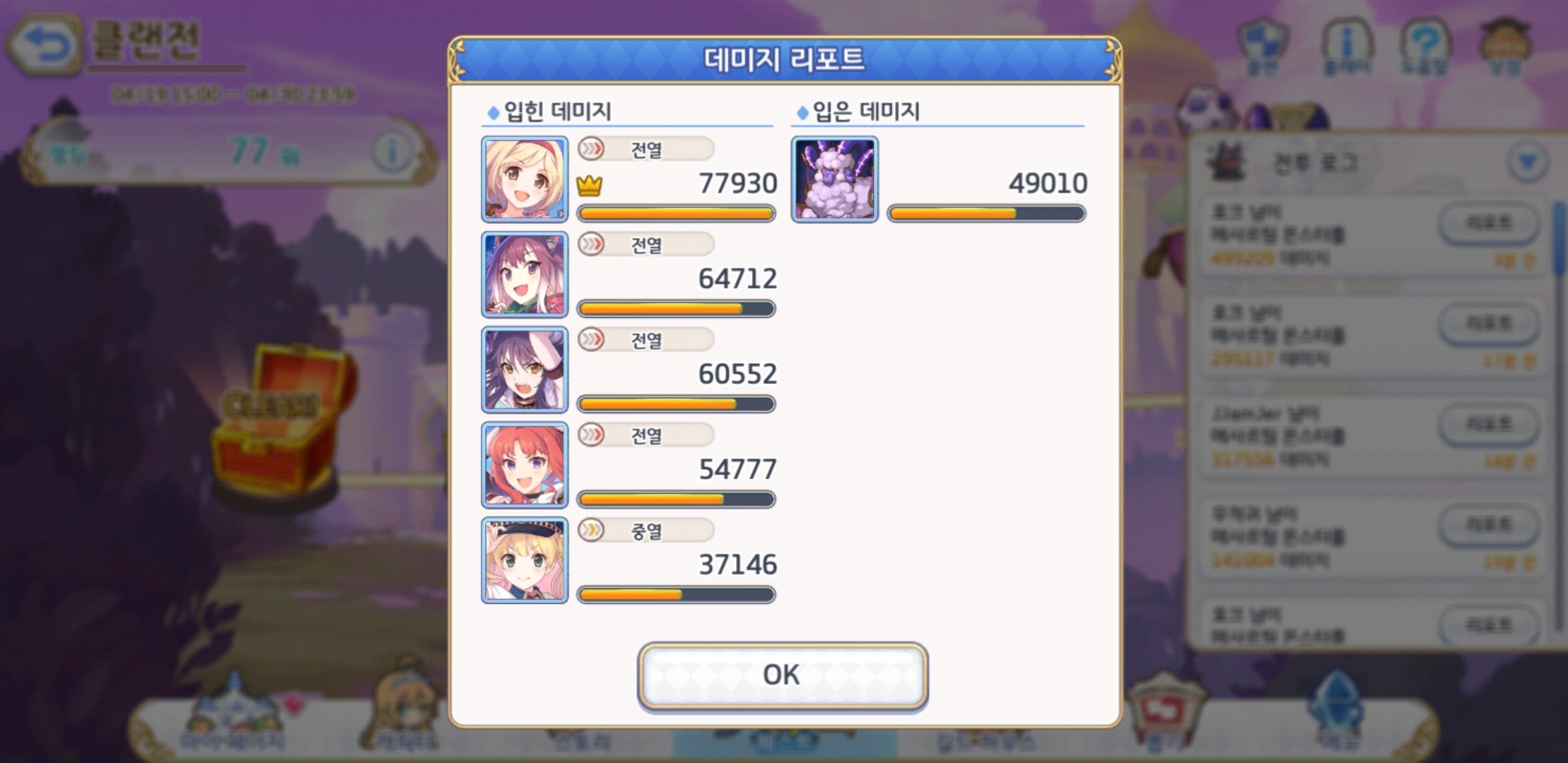Click the 49010 damage-taken bar

[x=986, y=213]
